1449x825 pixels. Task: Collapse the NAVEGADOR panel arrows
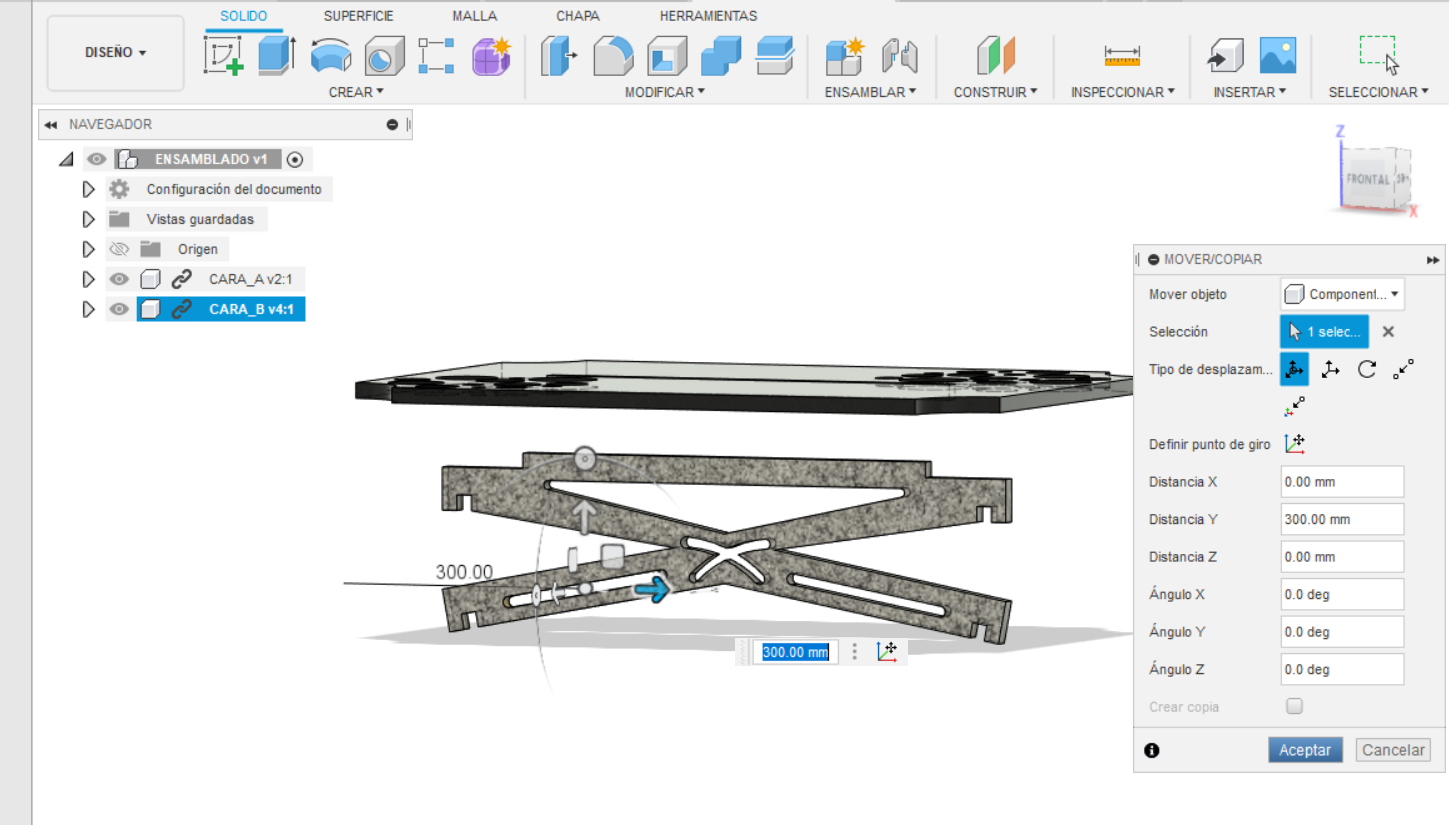point(50,125)
